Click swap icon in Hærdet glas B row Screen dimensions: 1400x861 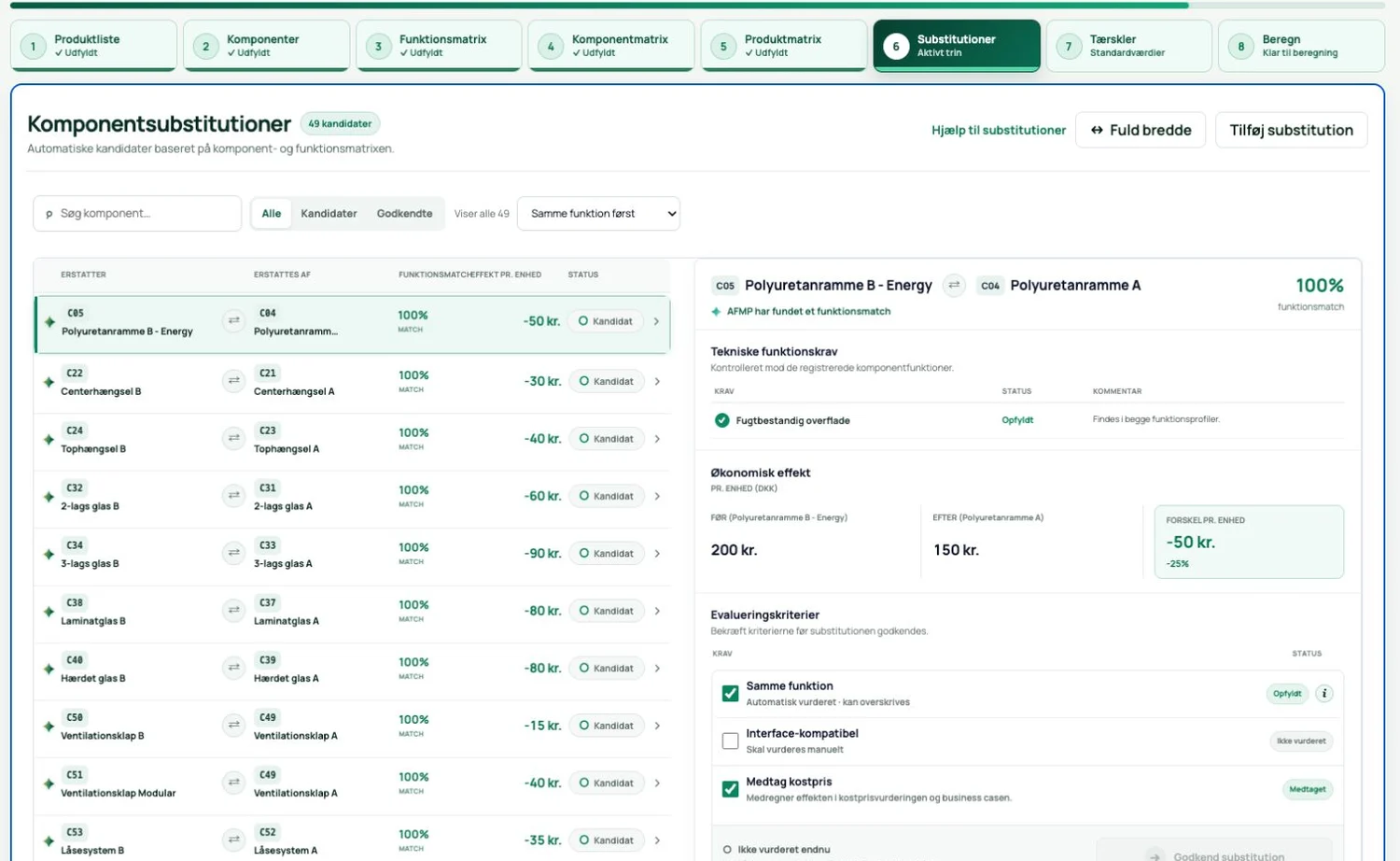[x=233, y=668]
